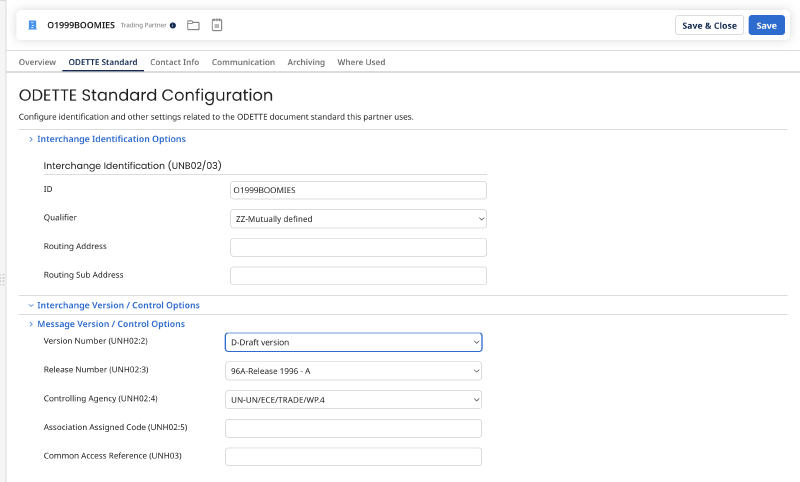Switch to the Contact Info tab
This screenshot has height=482, width=800.
(174, 62)
